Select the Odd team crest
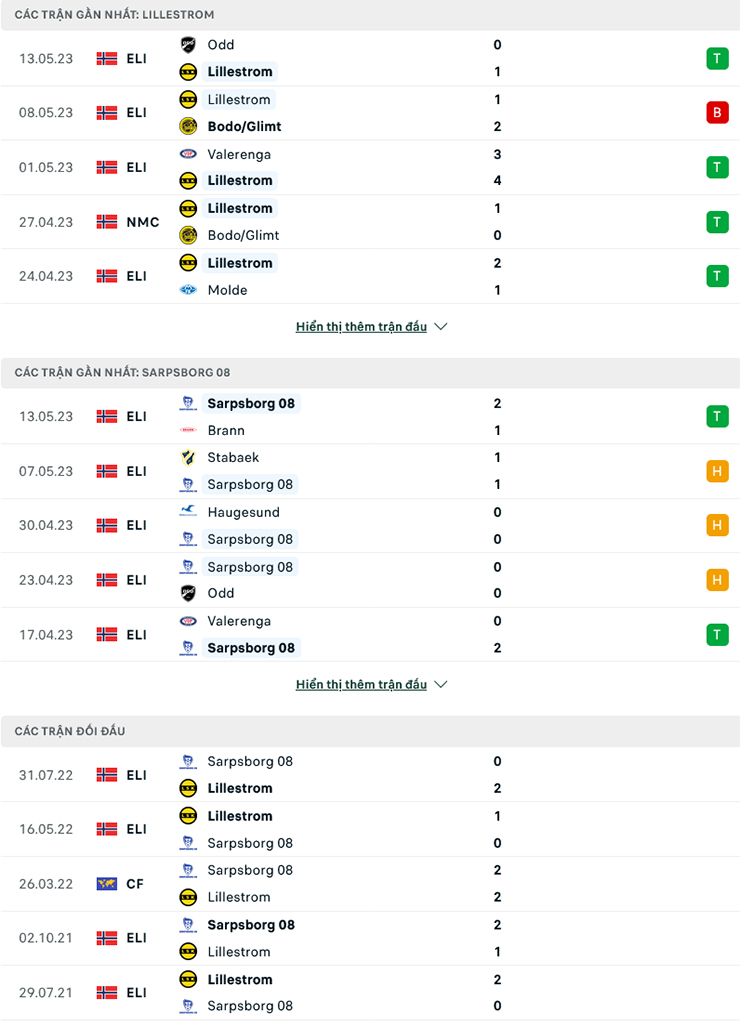The image size is (740, 1027). (190, 44)
